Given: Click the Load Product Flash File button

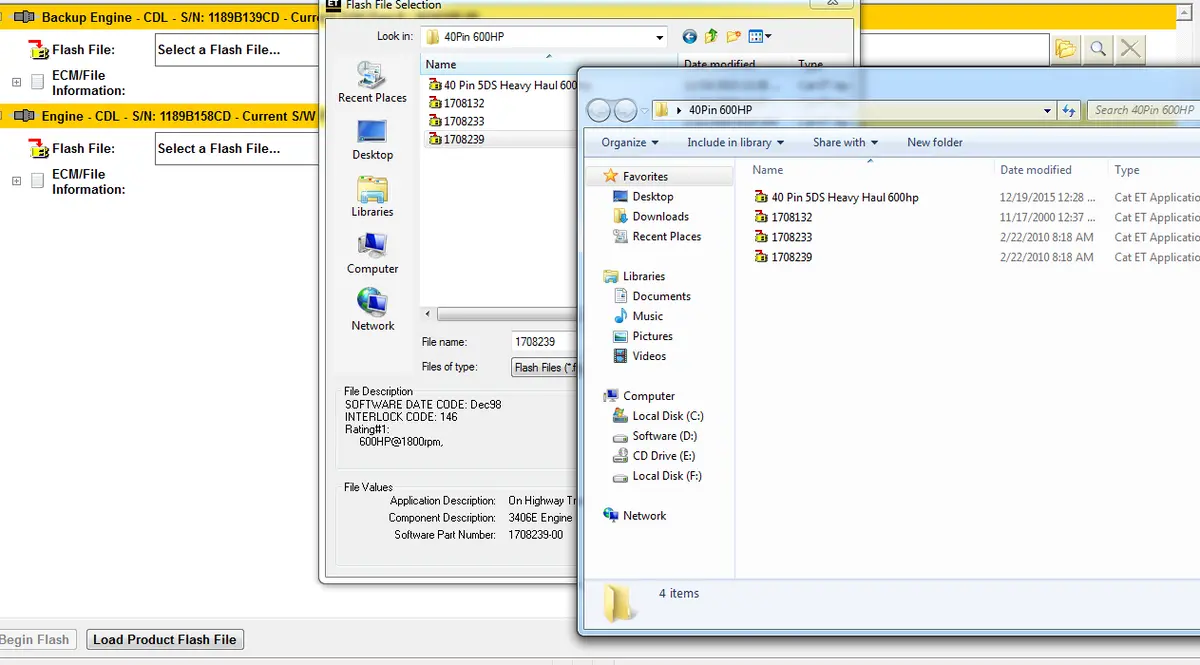Looking at the screenshot, I should (x=165, y=640).
